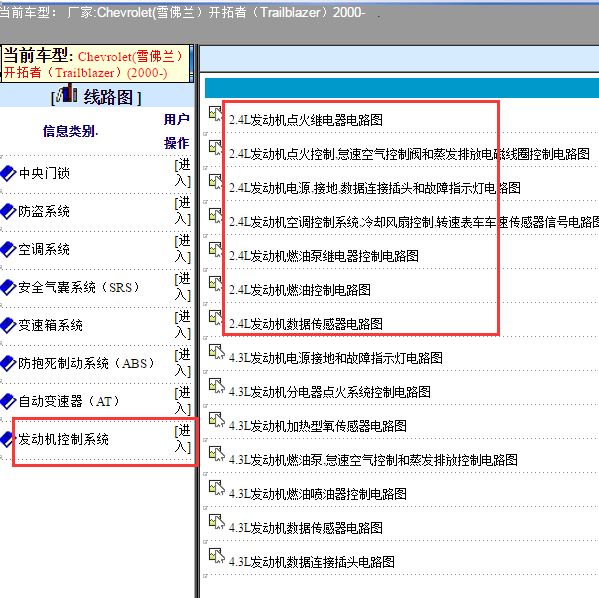
Task: Open 4.3L发动机分电器点火系统控制电路图
Action: click(x=330, y=392)
